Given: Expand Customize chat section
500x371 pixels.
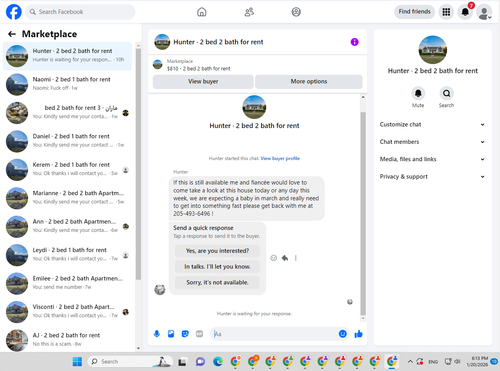Looking at the screenshot, I should [x=432, y=125].
